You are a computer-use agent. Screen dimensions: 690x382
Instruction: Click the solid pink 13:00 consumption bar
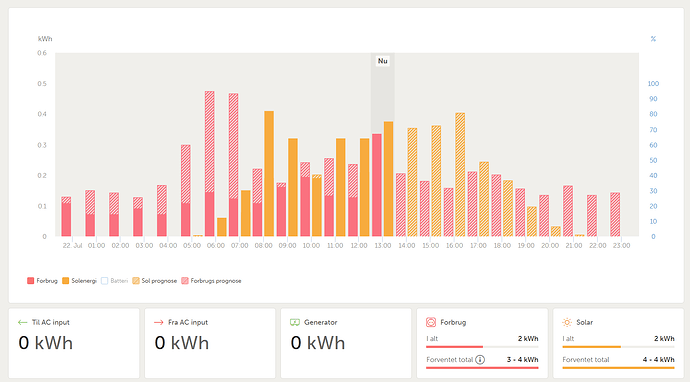click(x=377, y=185)
